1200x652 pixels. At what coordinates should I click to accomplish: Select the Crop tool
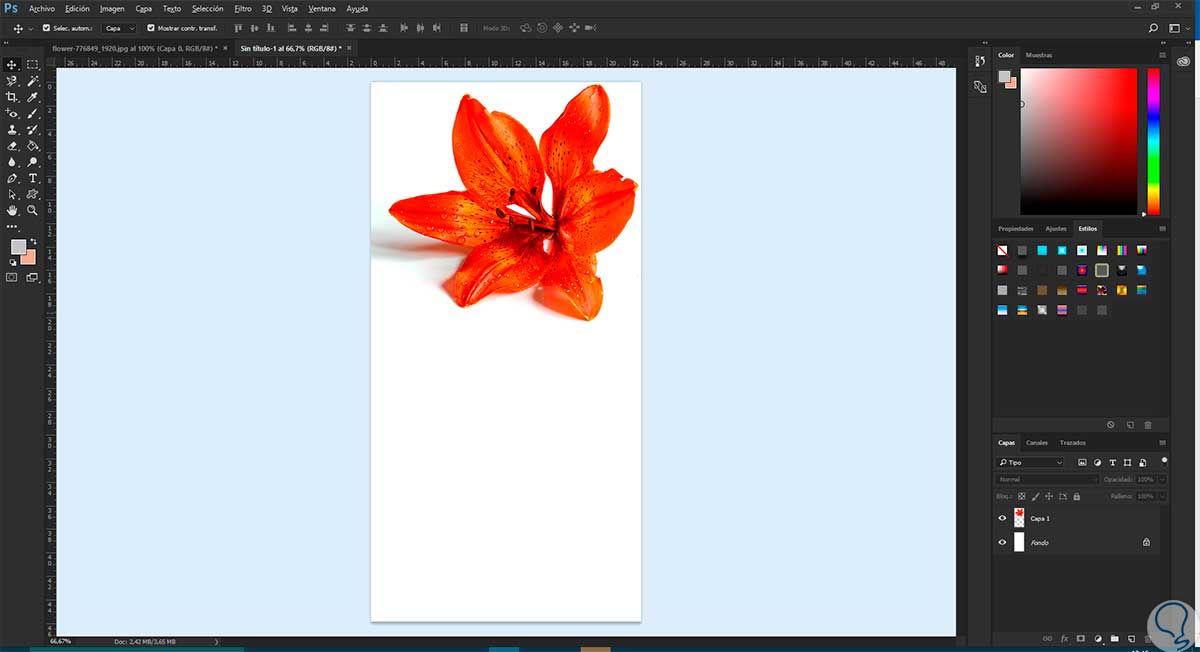[x=12, y=97]
